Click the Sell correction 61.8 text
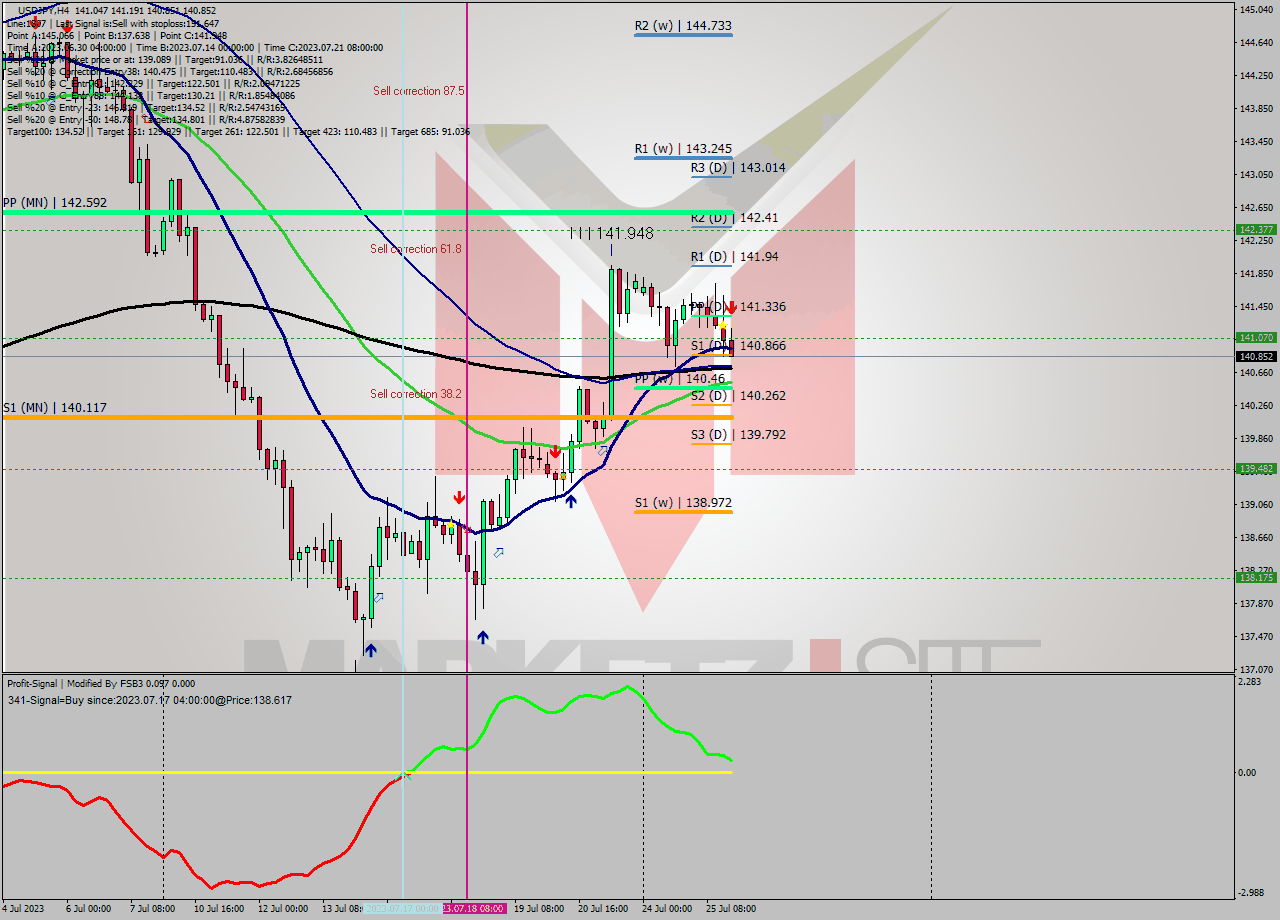The image size is (1280, 920). pos(416,249)
